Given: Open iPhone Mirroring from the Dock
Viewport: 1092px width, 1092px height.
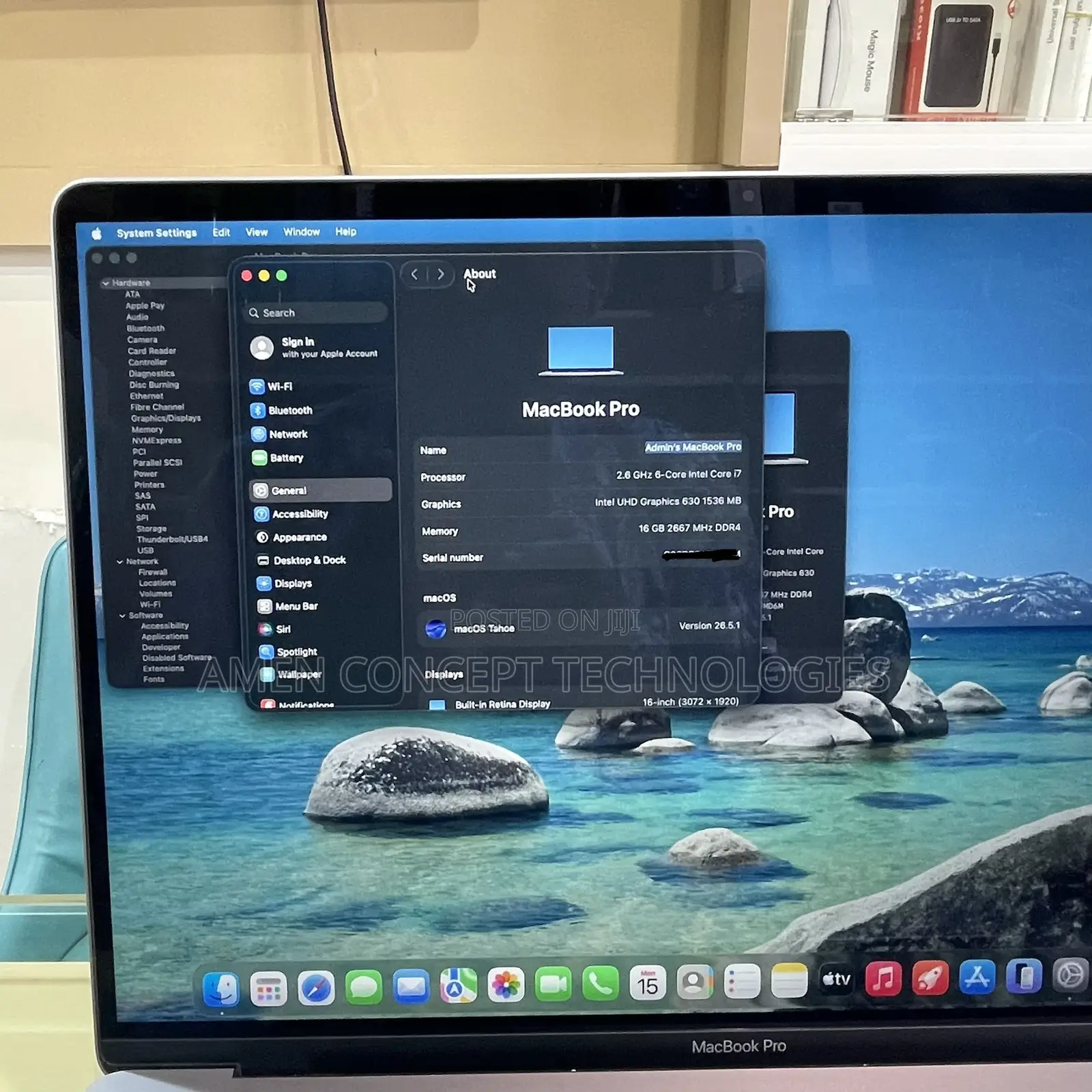Looking at the screenshot, I should coord(1024,977).
